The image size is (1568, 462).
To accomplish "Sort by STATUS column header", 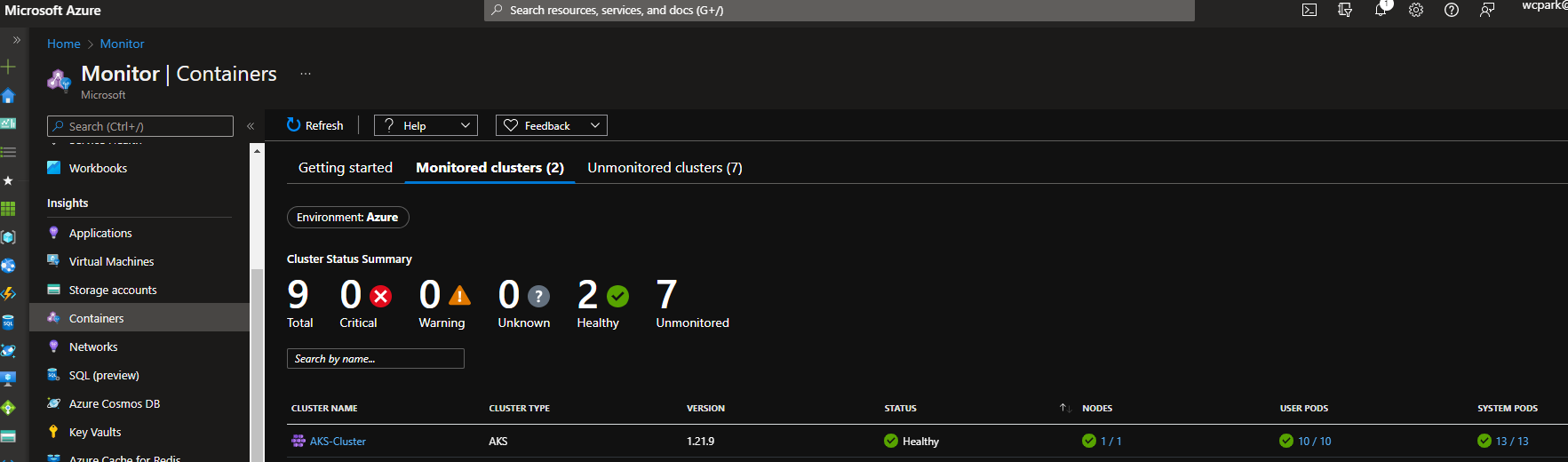I will click(x=900, y=409).
